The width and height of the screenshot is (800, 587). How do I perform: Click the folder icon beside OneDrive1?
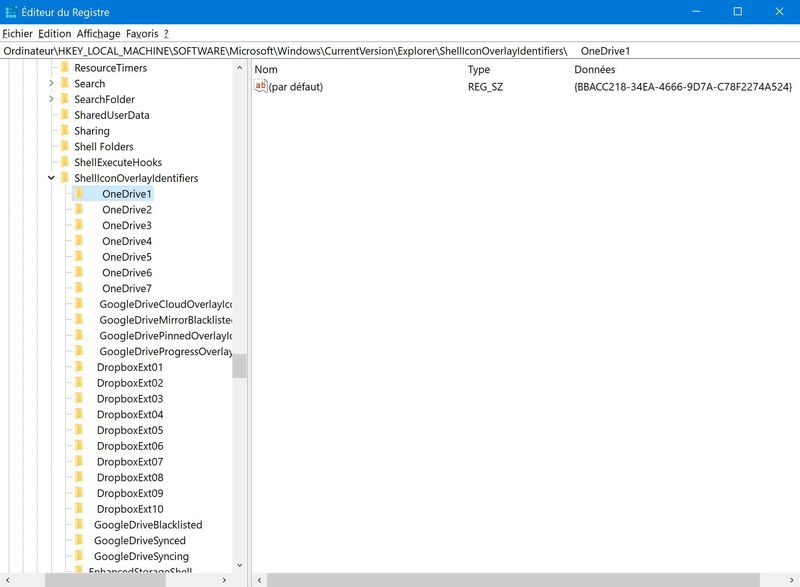80,194
